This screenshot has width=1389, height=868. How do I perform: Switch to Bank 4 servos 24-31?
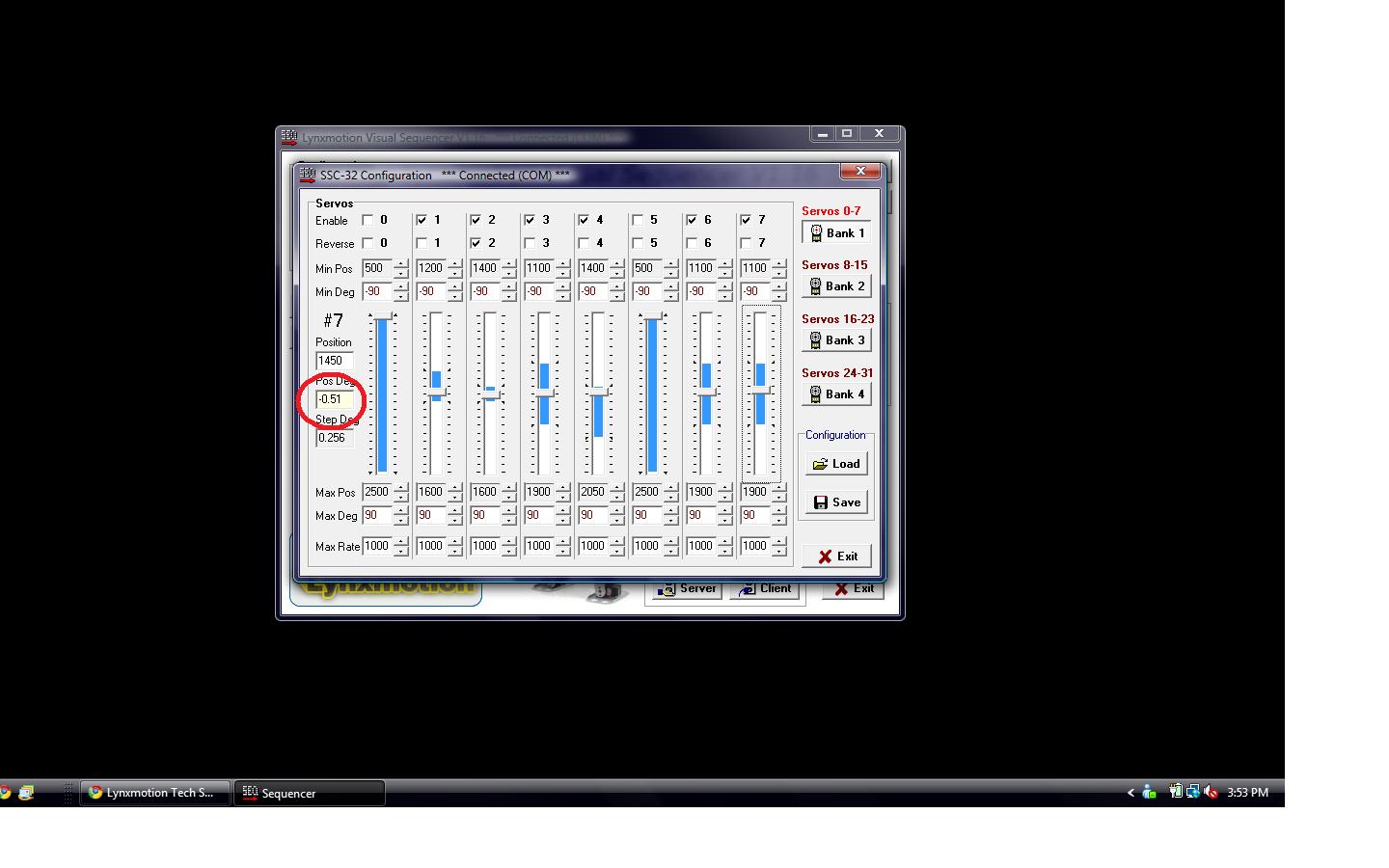836,394
